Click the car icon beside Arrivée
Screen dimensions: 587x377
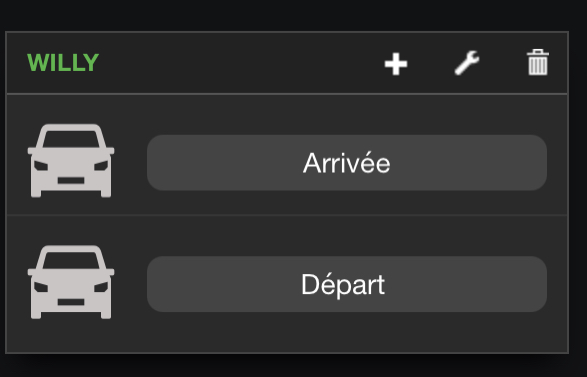[x=71, y=161]
